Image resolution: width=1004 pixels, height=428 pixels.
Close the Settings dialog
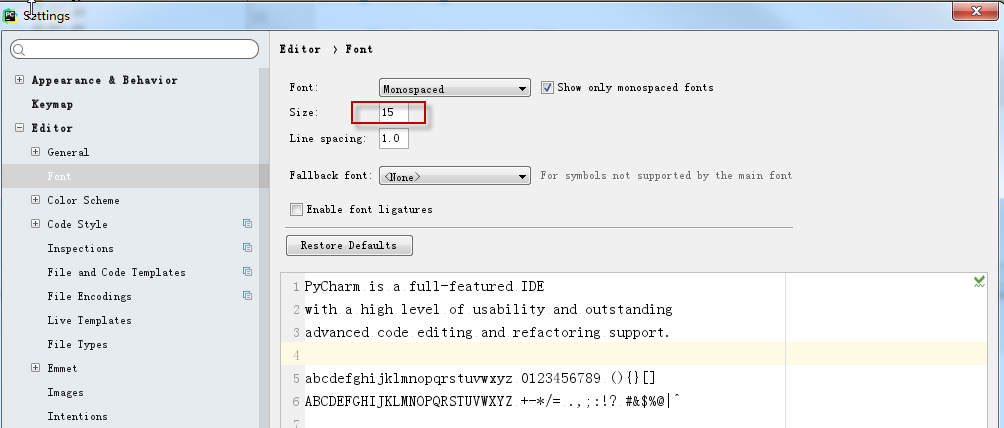click(976, 12)
